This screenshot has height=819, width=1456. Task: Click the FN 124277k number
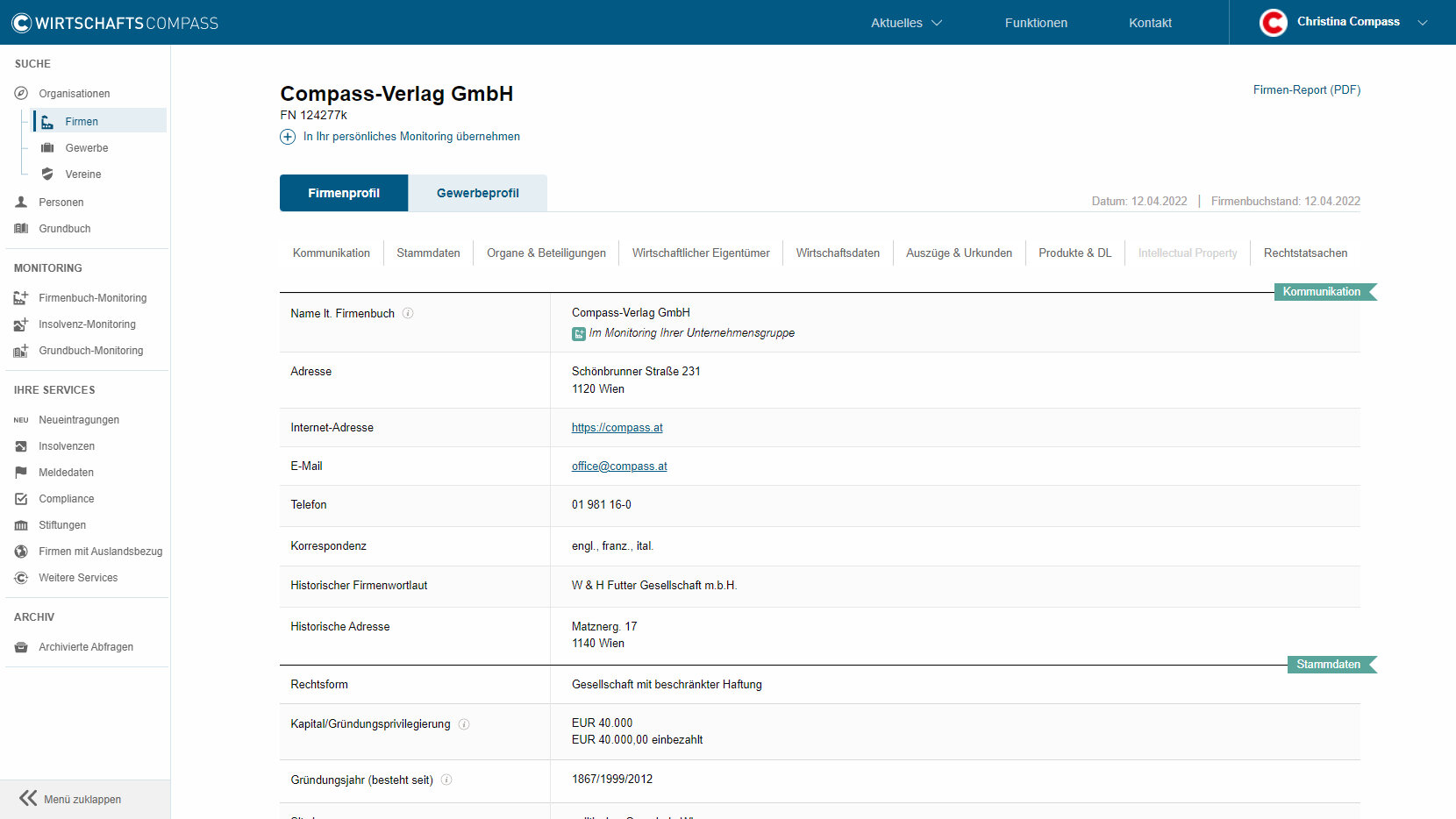(x=313, y=115)
